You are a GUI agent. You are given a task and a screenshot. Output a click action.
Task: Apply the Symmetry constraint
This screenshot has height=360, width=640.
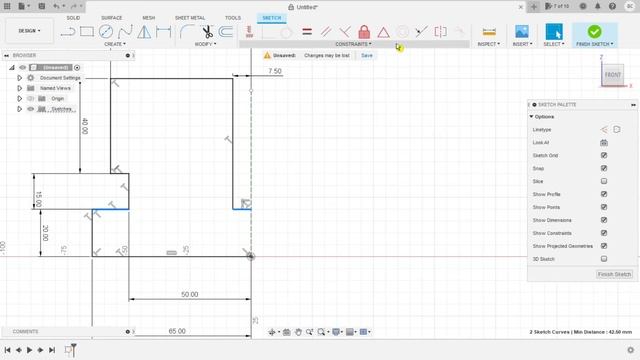pyautogui.click(x=440, y=31)
